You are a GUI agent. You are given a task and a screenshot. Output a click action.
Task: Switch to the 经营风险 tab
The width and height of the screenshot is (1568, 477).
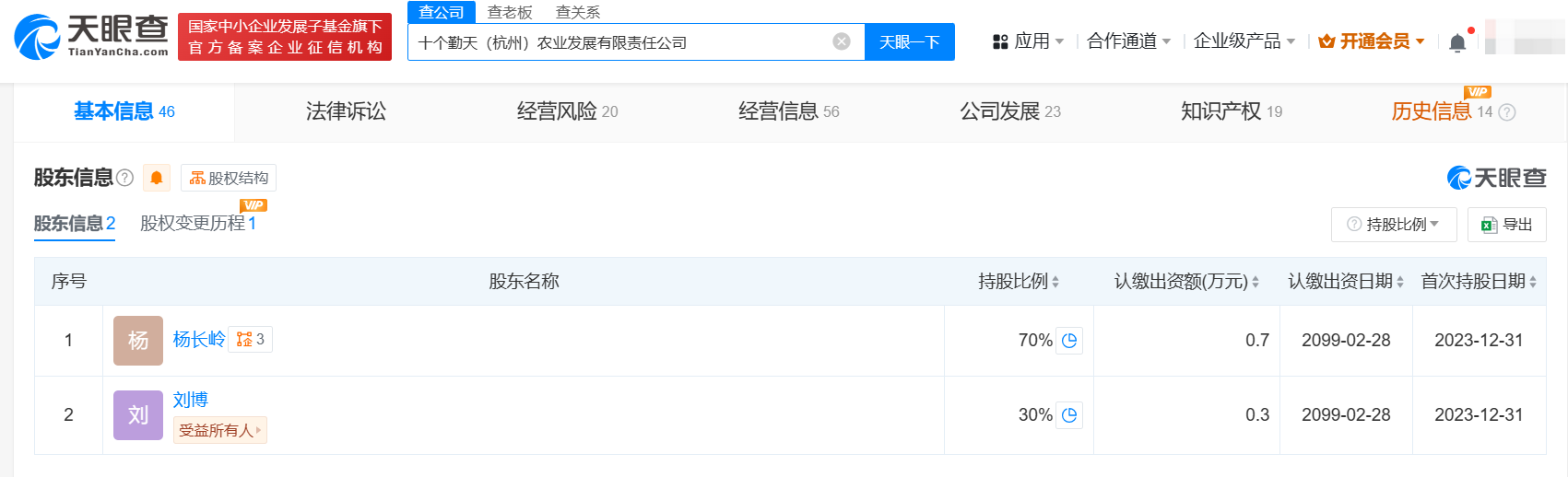pos(567,112)
